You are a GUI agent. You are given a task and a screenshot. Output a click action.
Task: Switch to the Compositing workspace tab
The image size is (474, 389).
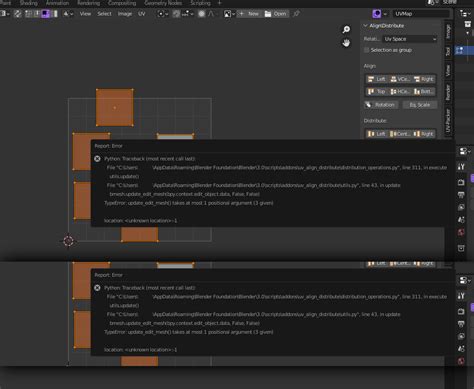click(x=122, y=3)
